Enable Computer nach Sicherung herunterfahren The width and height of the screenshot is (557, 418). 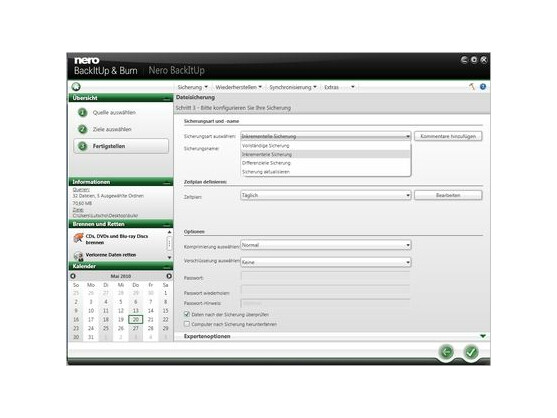[x=187, y=324]
